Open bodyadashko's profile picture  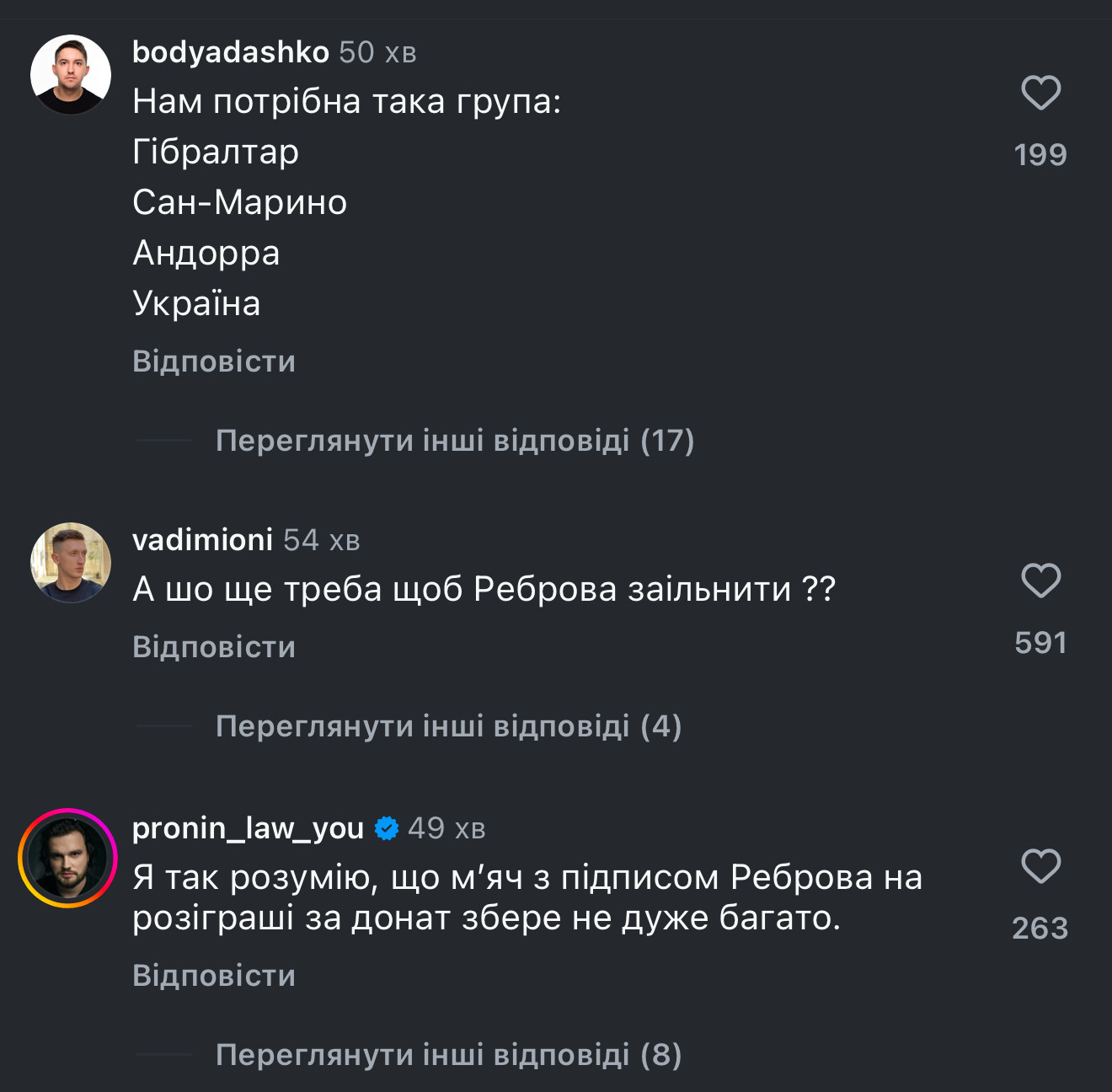(71, 74)
